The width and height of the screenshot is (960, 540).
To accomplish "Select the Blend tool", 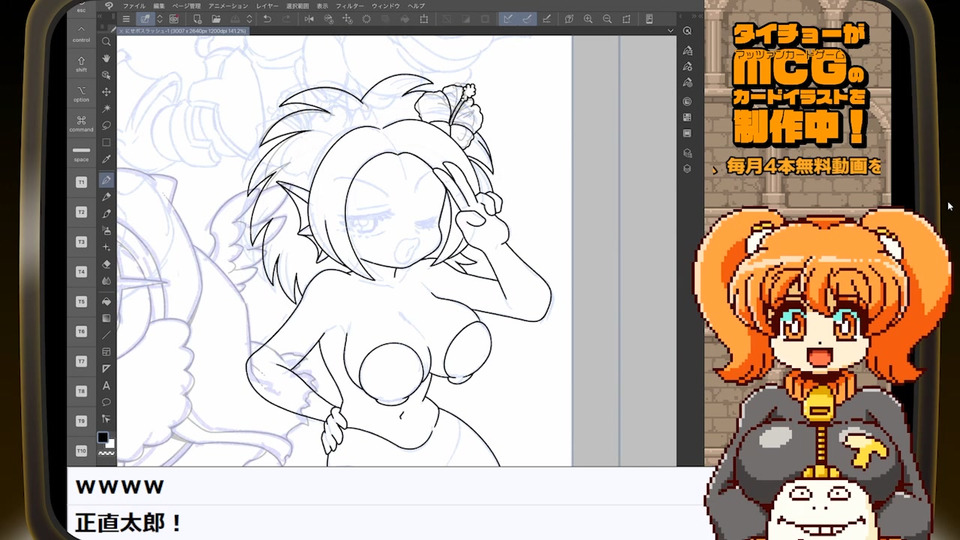I will coord(106,281).
